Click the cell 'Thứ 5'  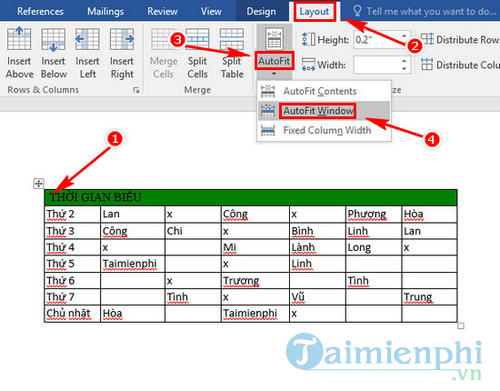click(72, 264)
